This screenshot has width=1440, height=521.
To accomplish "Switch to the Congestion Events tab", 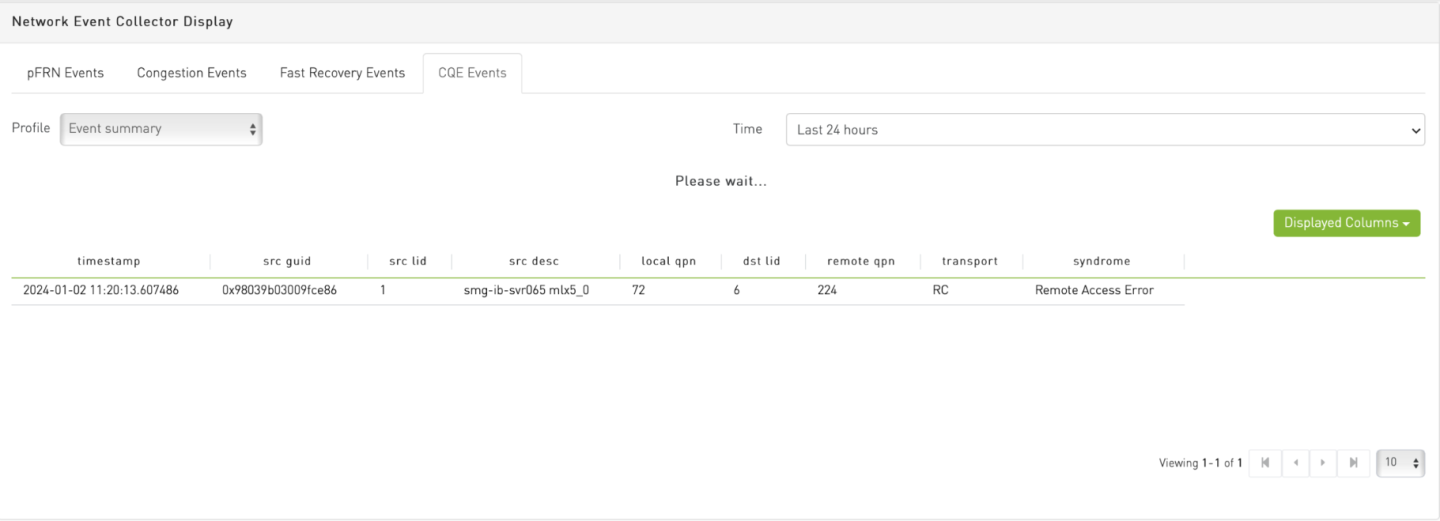I will tap(191, 73).
